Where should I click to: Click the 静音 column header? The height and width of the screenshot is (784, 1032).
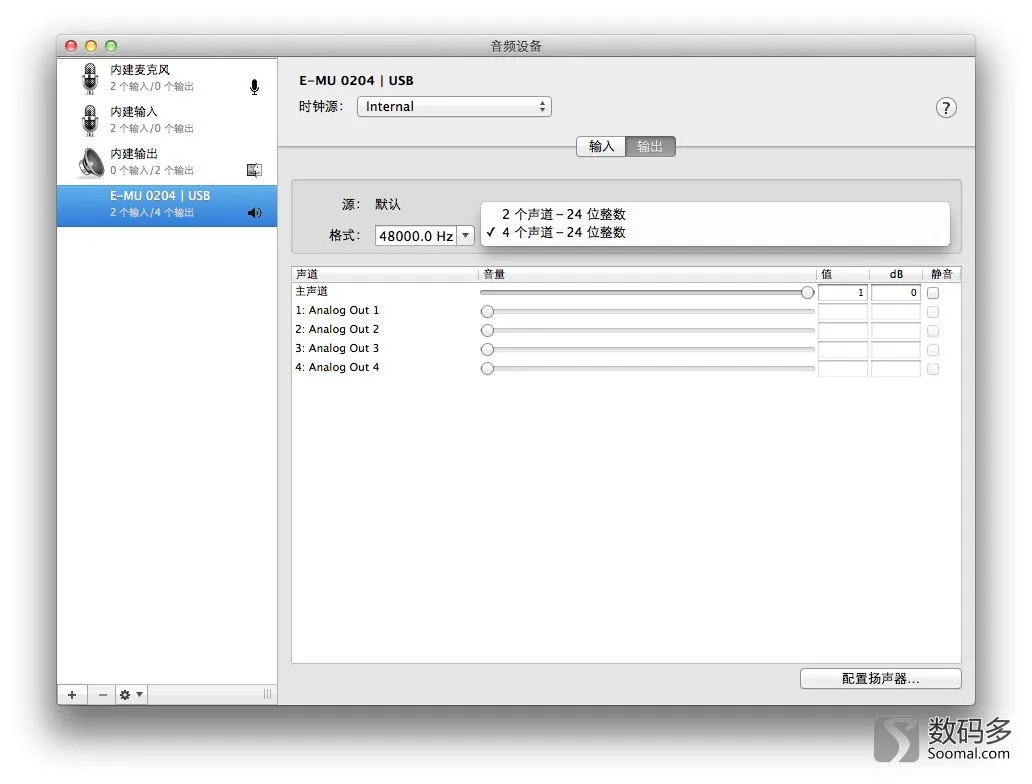point(942,274)
